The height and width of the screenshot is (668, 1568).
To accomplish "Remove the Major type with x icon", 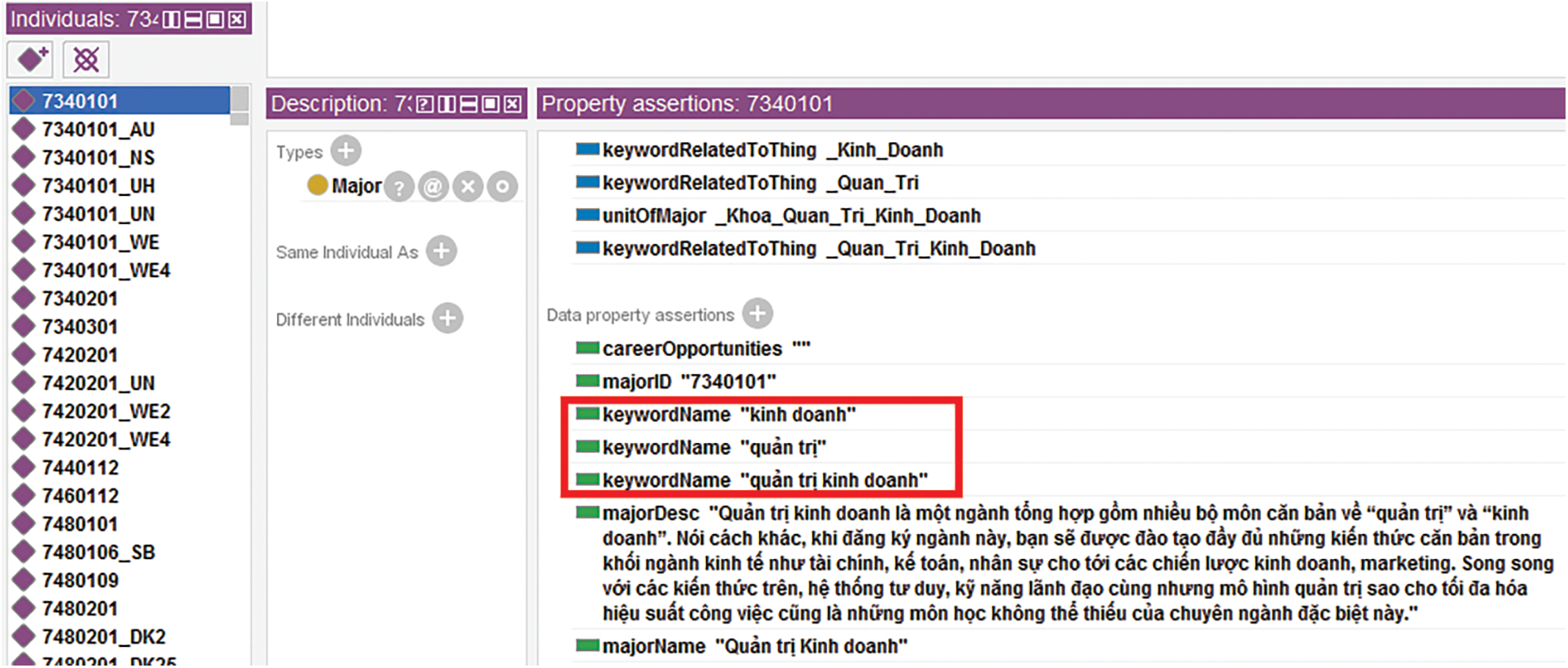I will [x=468, y=187].
